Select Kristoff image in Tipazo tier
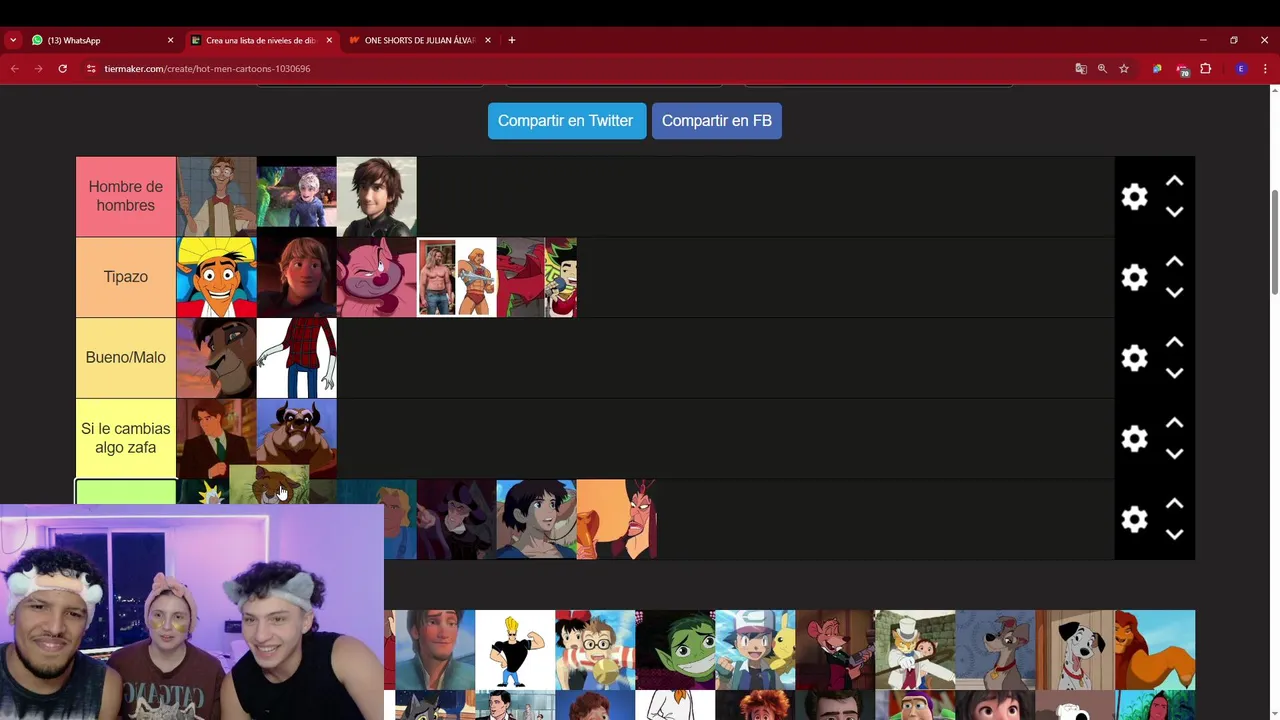Screen dimensions: 1280x720 pyautogui.click(x=297, y=277)
